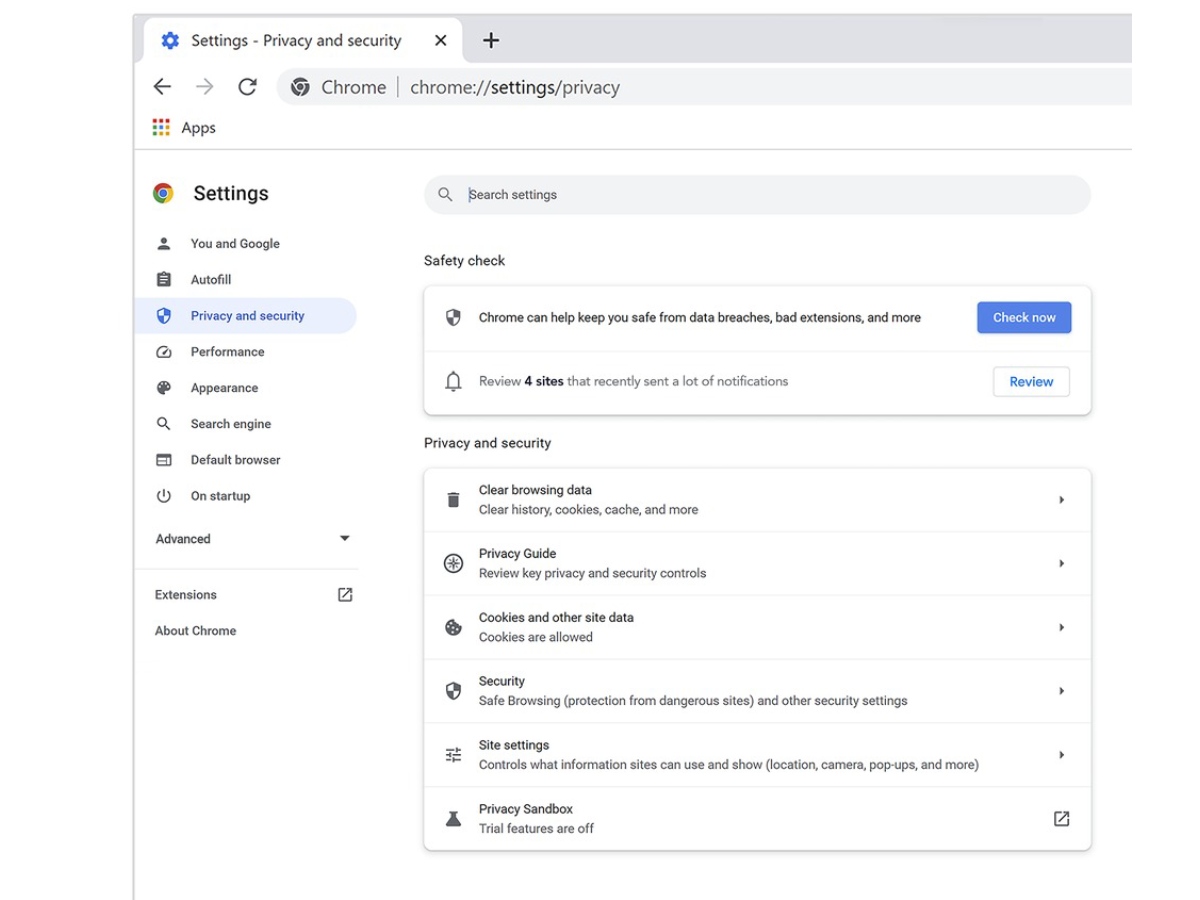Select the Site settings sliders icon
The image size is (1200, 900).
pos(453,754)
